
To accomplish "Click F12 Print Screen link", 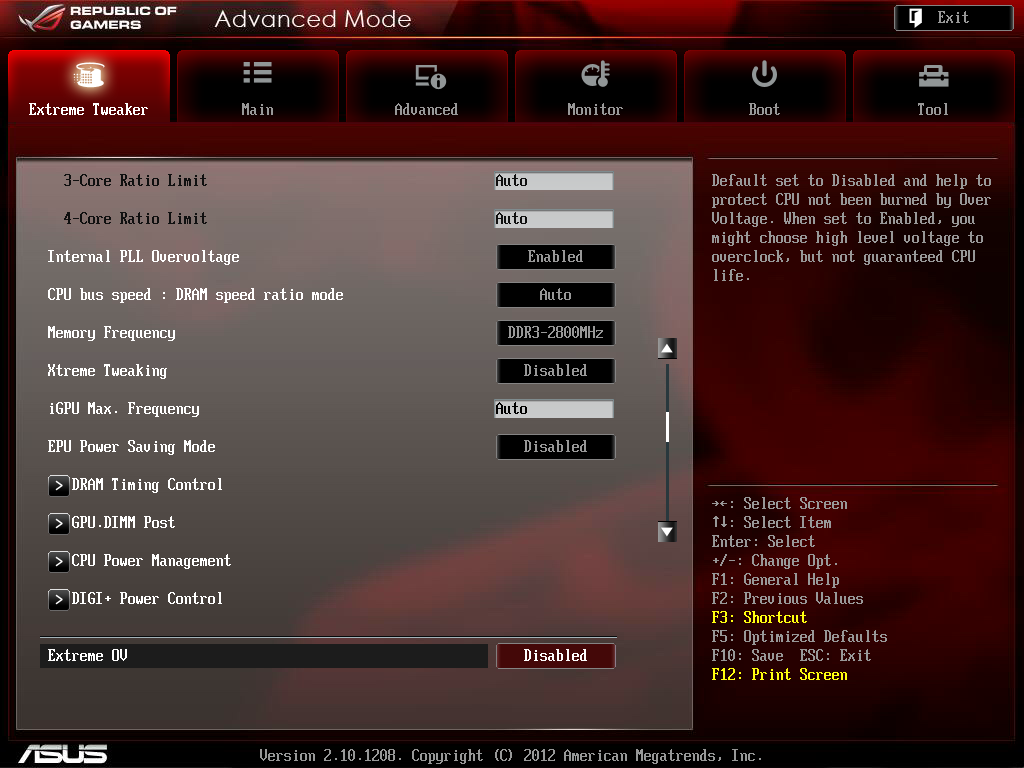I will 779,675.
